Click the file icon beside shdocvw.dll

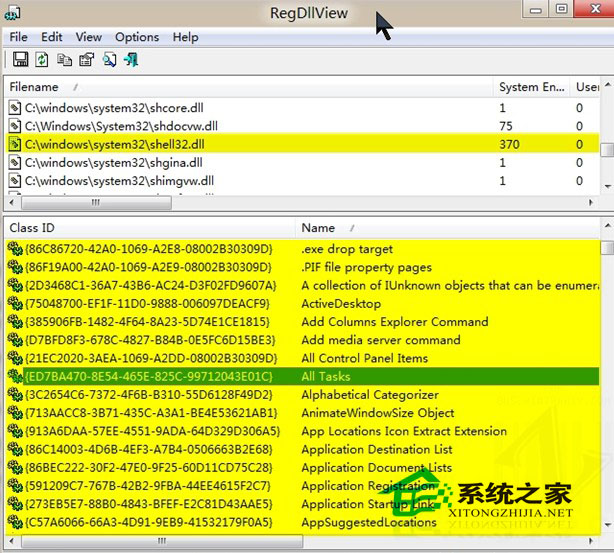pyautogui.click(x=14, y=126)
